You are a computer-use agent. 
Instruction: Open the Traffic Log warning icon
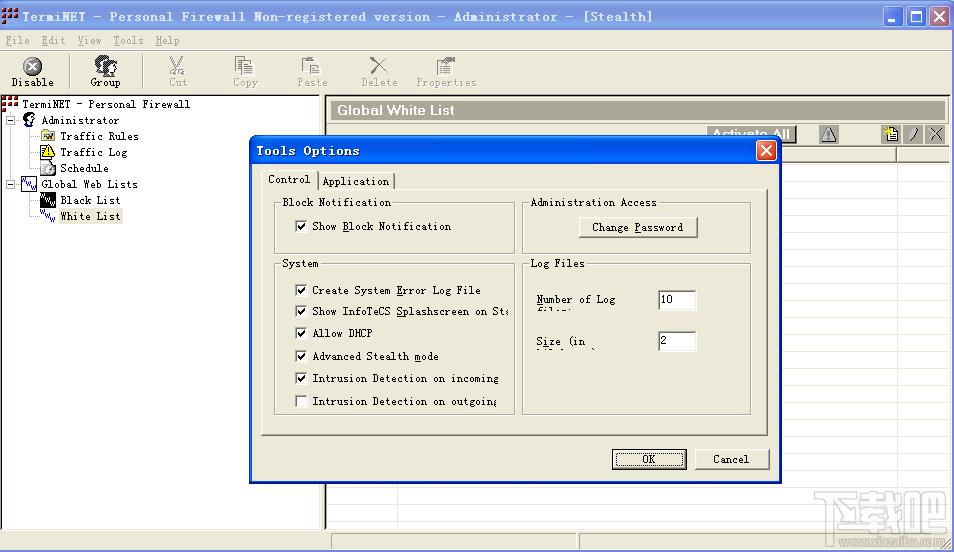47,152
